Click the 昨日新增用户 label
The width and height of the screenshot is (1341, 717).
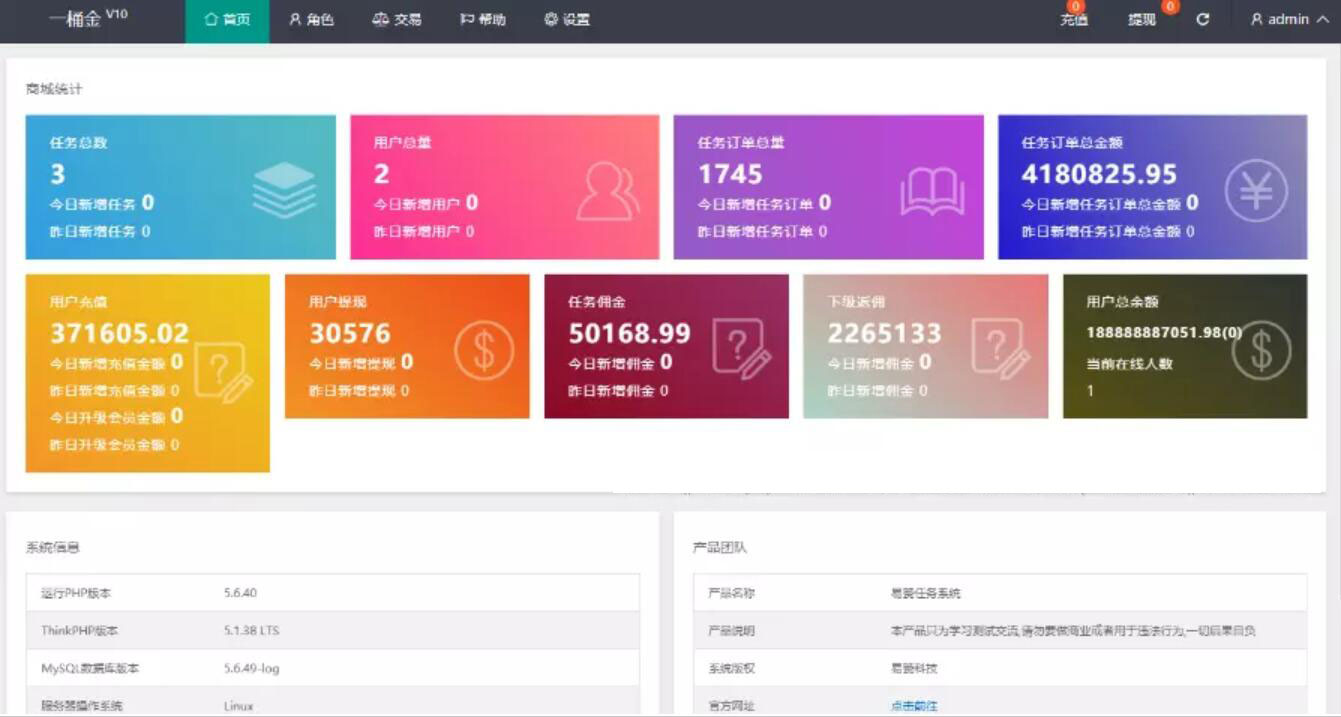tap(417, 232)
